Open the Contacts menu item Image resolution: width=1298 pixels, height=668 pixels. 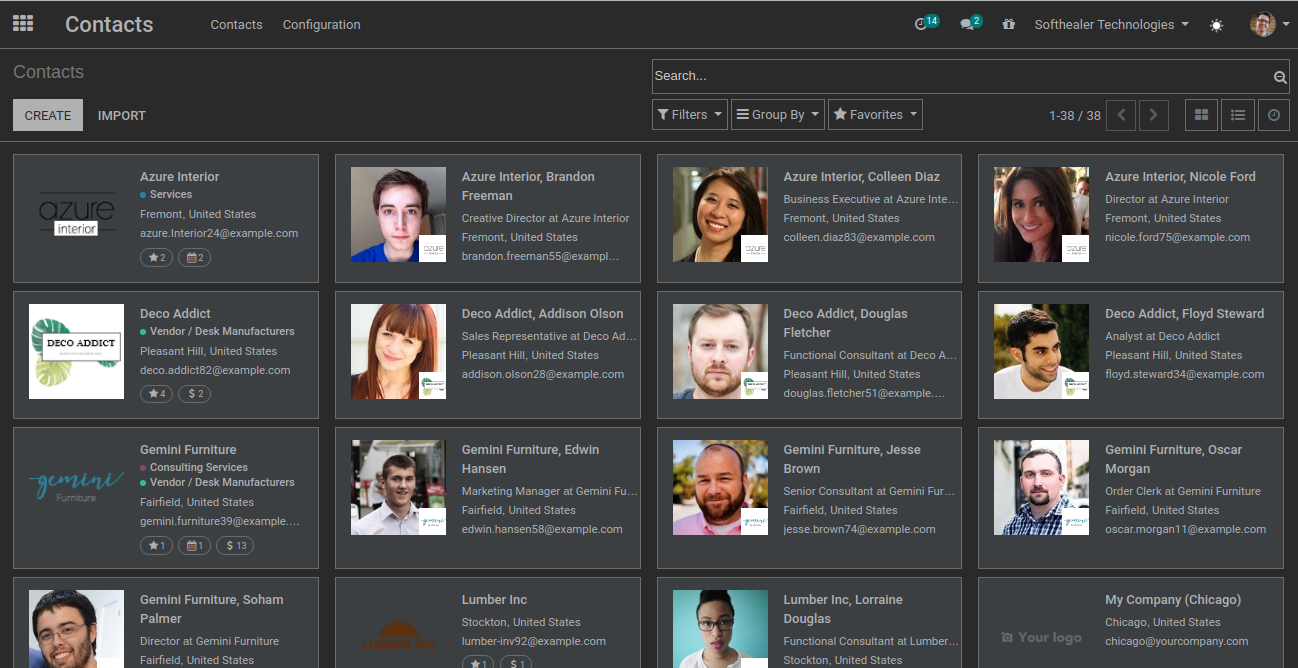click(236, 24)
